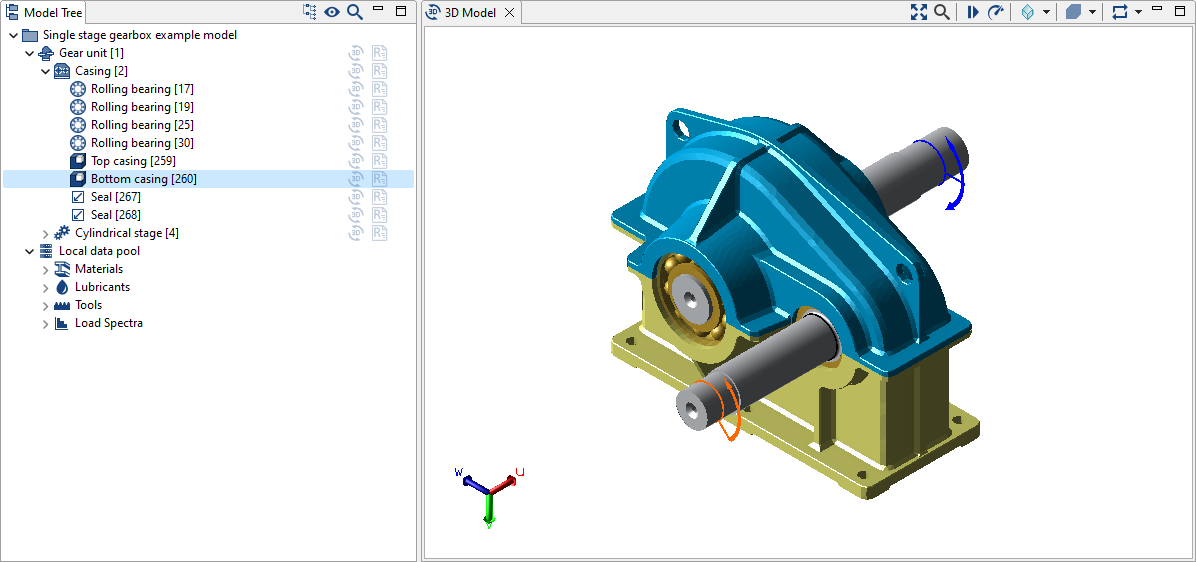Click the wireframe cube view icon

pyautogui.click(x=1026, y=12)
